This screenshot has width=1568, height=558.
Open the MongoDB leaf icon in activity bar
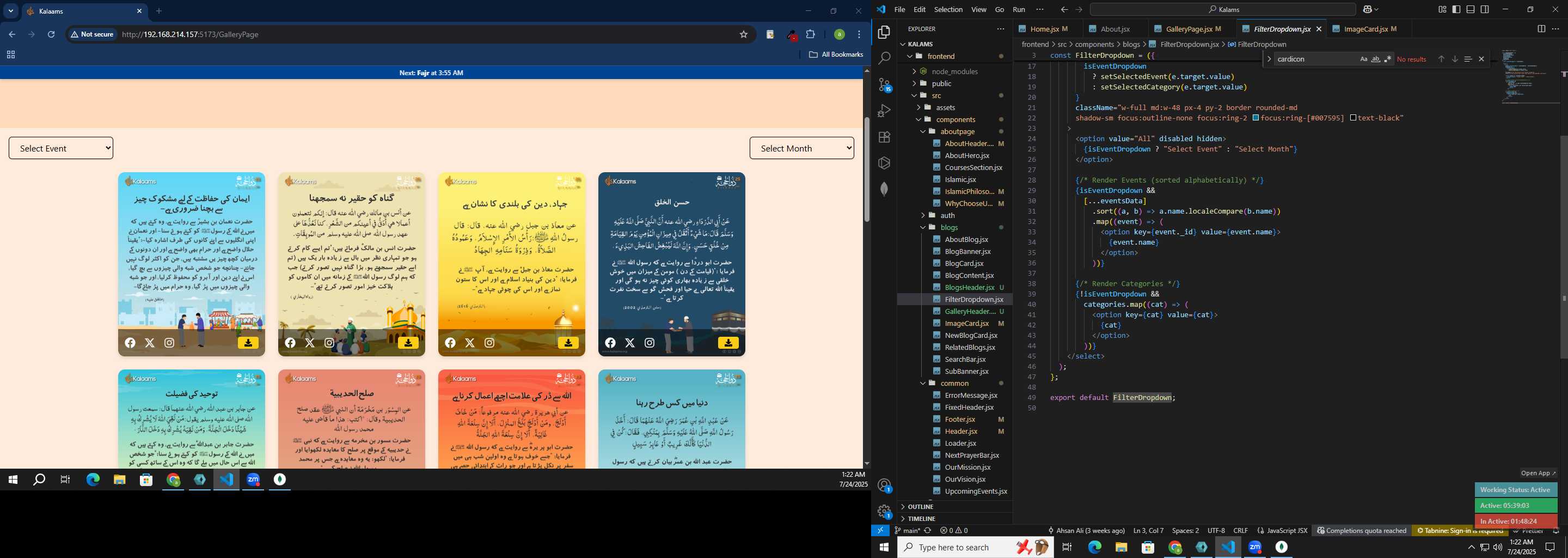coord(884,190)
